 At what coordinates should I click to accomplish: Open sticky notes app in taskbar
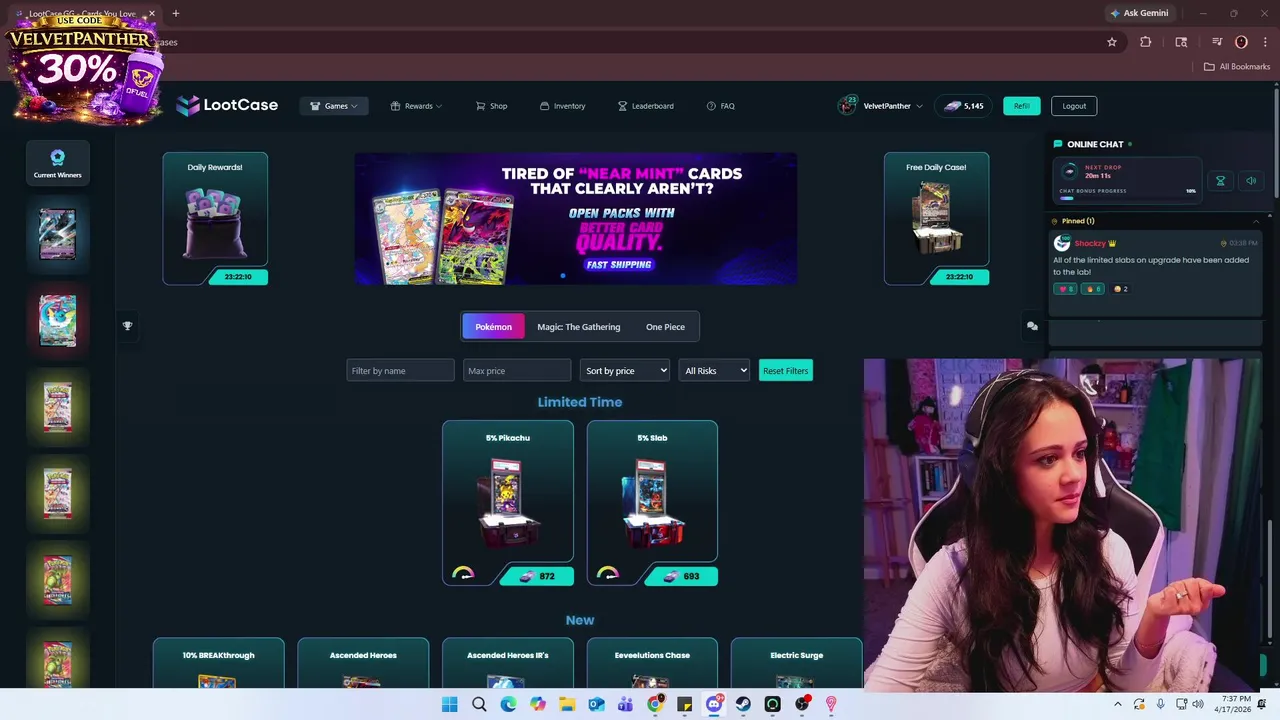point(685,704)
